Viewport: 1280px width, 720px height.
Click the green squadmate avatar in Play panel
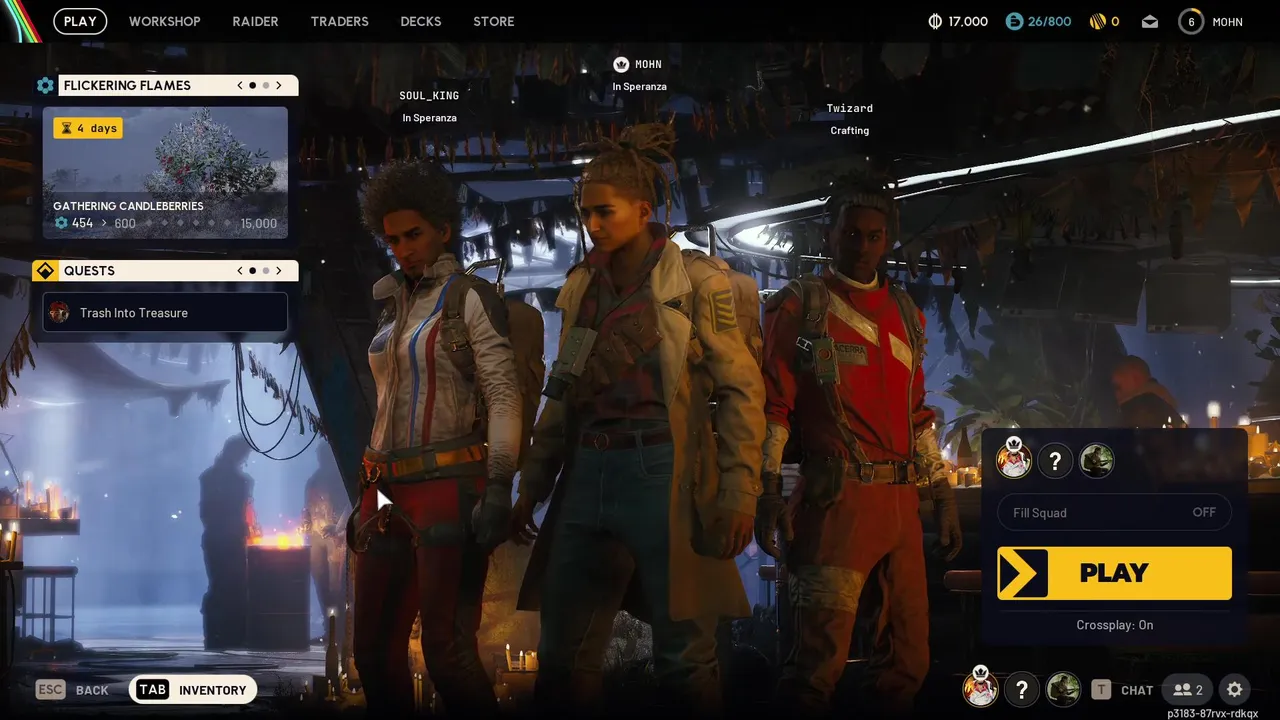pos(1097,461)
